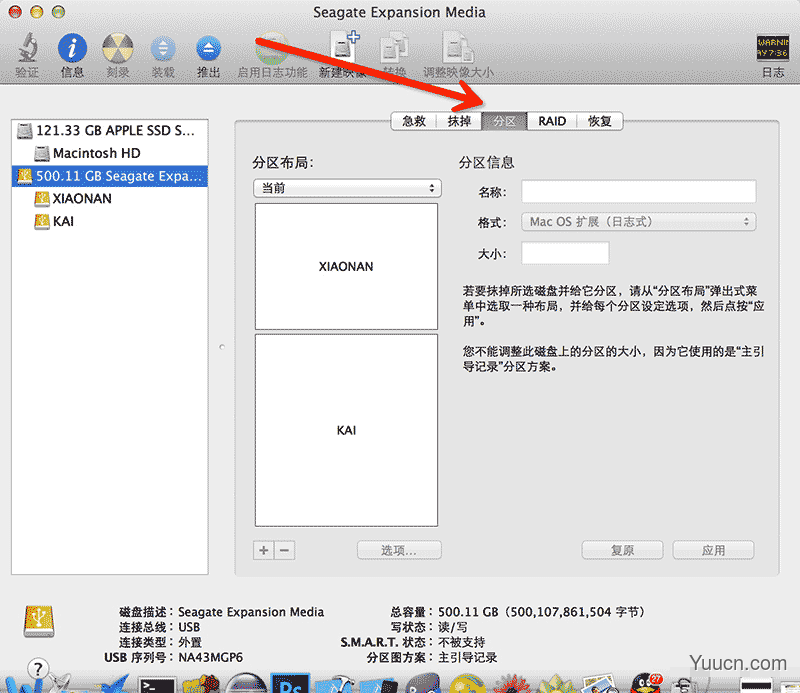
Task: Switch to the 恢复 tab
Action: [x=599, y=121]
